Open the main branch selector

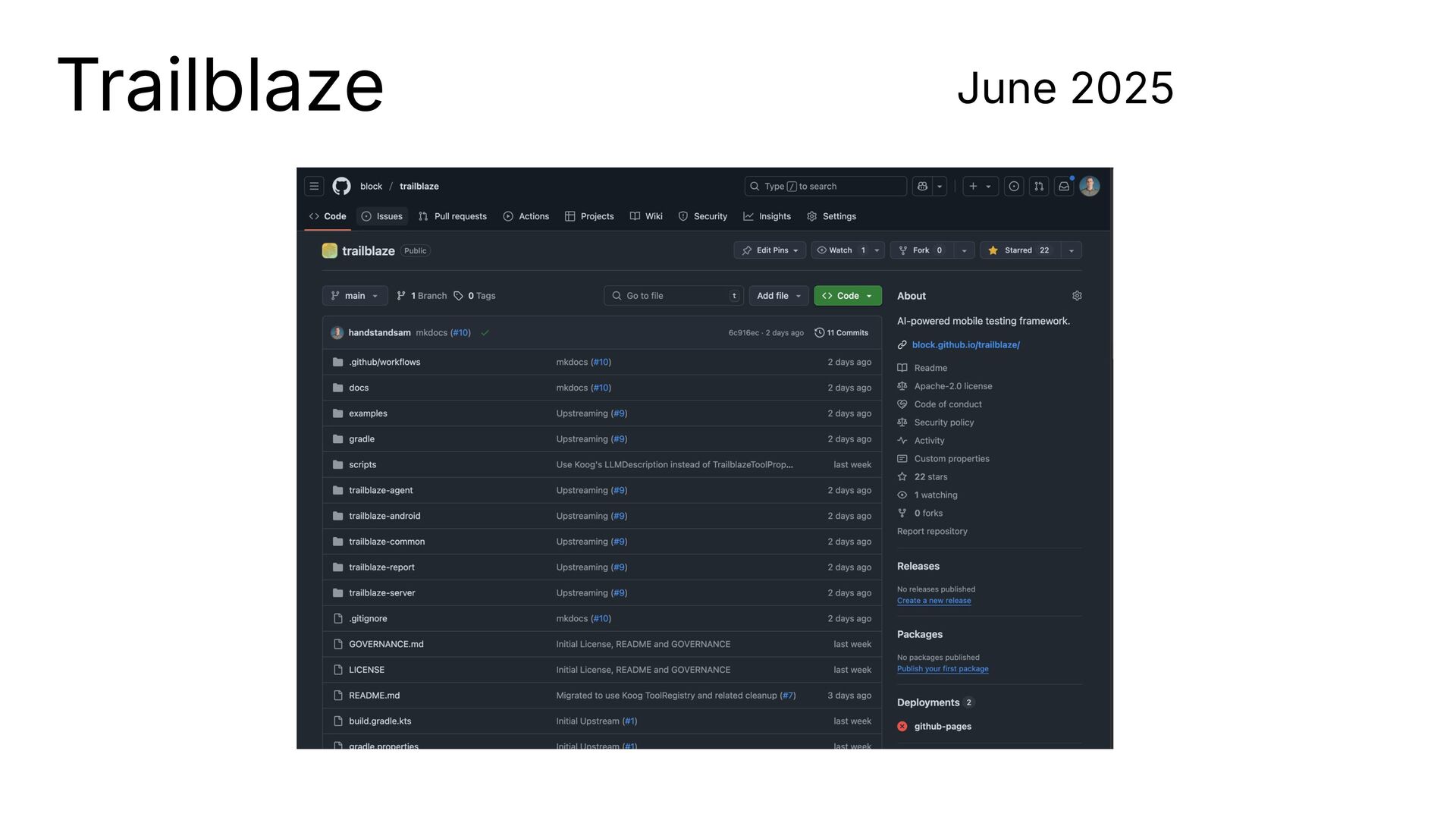coord(355,296)
